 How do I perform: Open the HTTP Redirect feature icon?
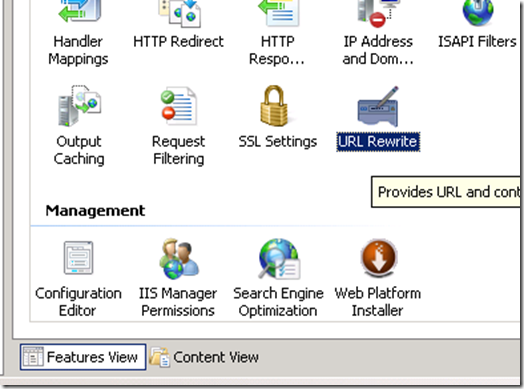point(179,13)
